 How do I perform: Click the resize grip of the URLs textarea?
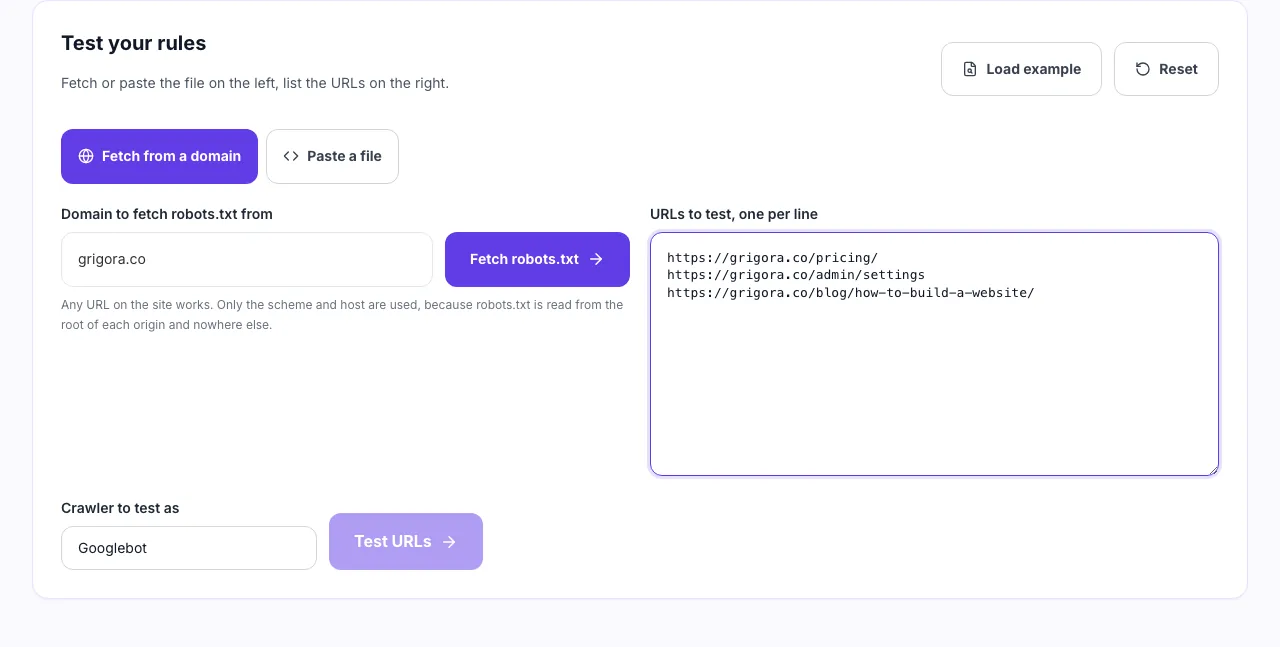tap(1212, 469)
